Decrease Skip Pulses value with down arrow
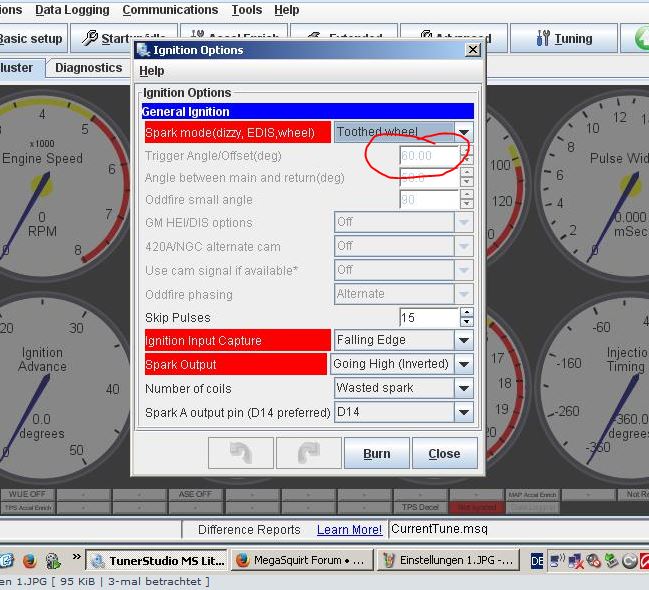649x590 pixels. [466, 322]
